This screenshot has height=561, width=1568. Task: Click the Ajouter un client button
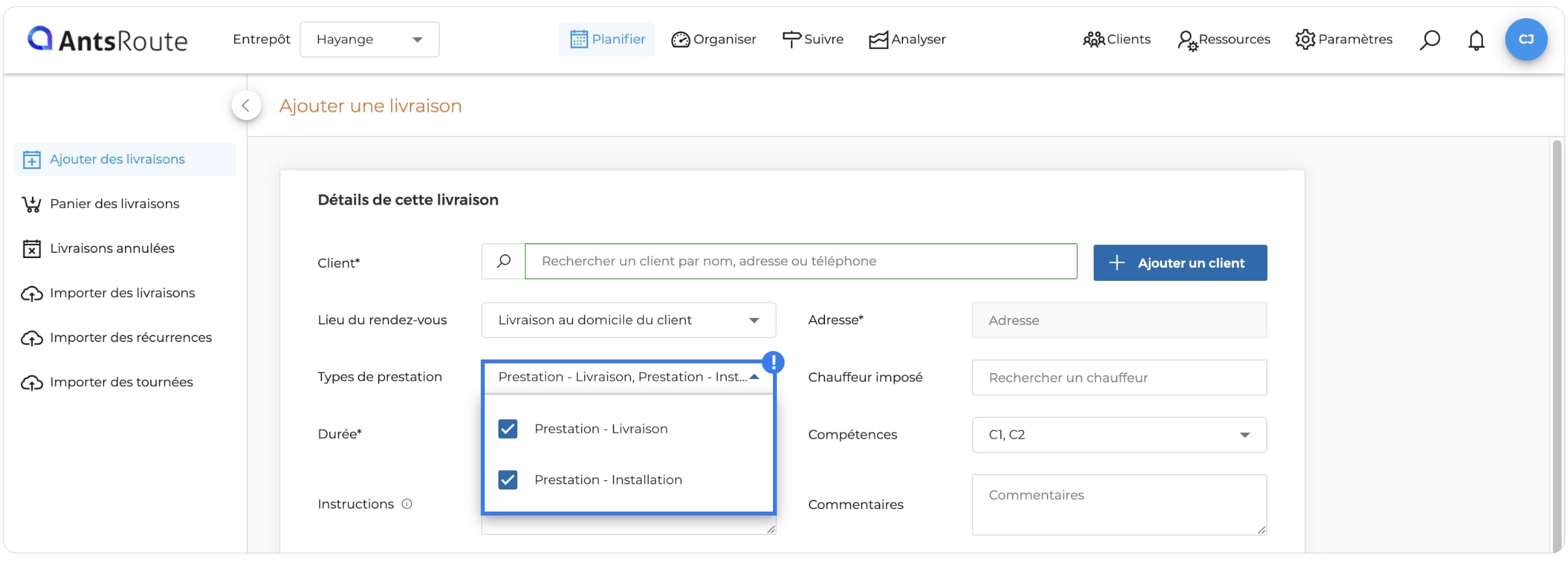tap(1180, 263)
